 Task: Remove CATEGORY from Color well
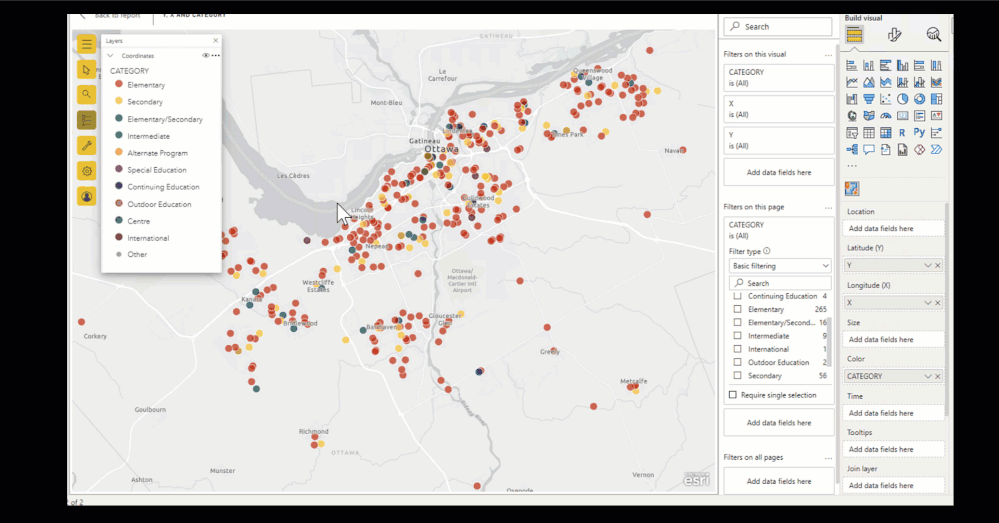(x=938, y=376)
